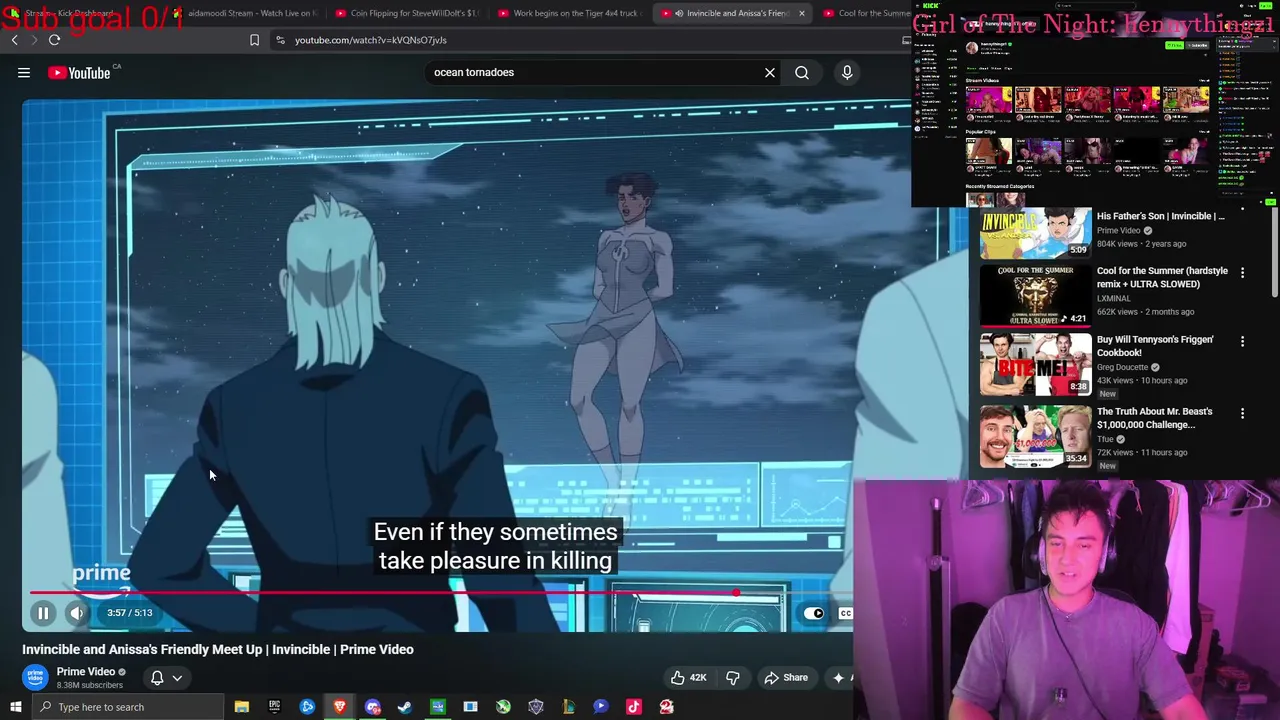Run search with magnifier button
1280x720 pixels.
coord(802,72)
